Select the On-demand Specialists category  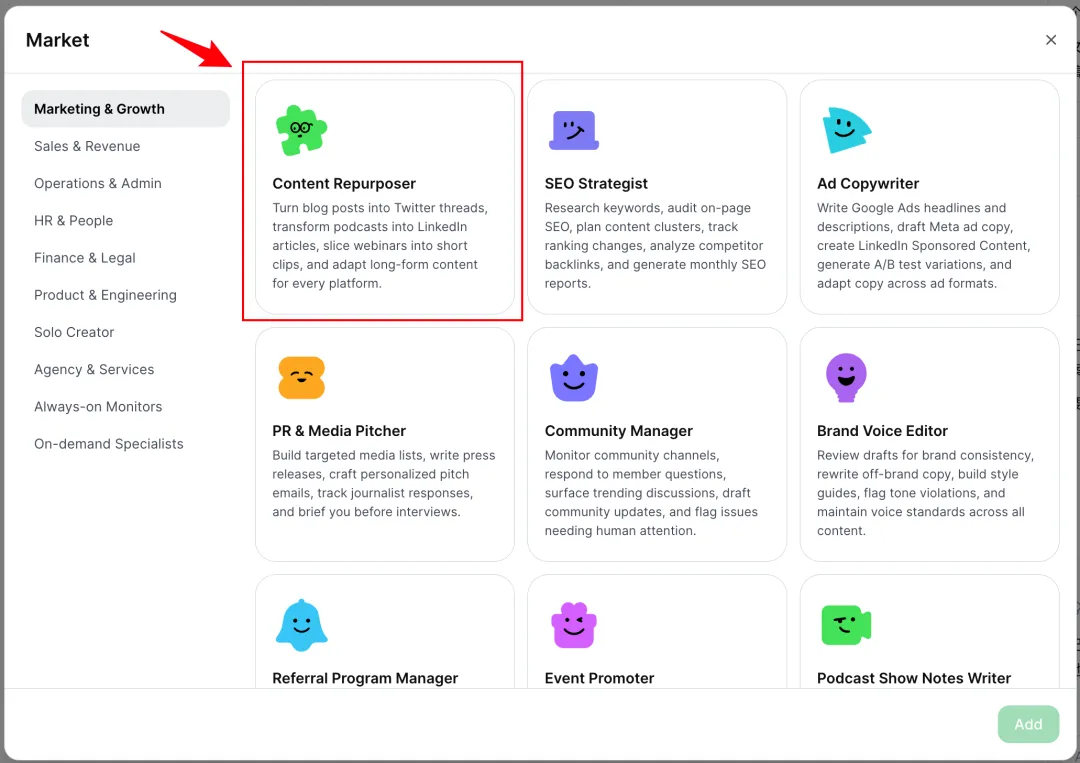(x=109, y=443)
